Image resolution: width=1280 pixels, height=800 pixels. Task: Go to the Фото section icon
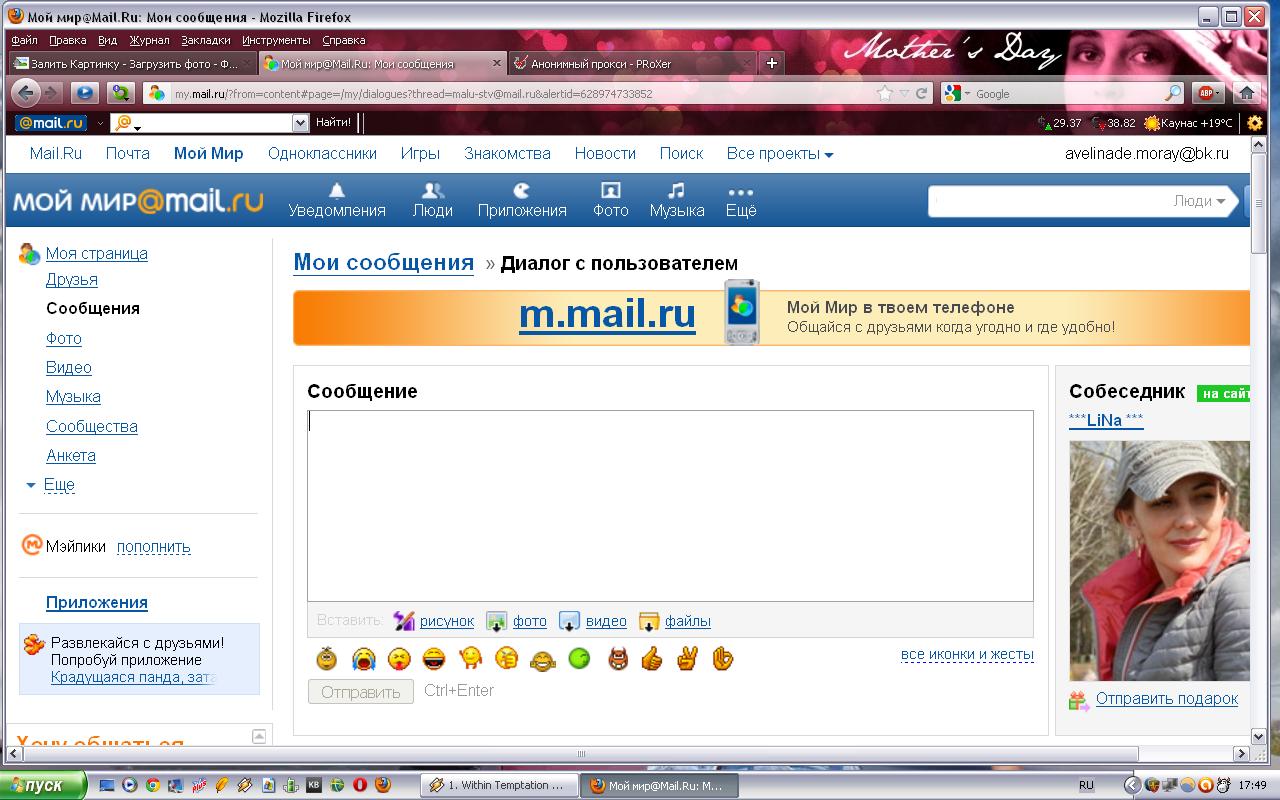610,190
